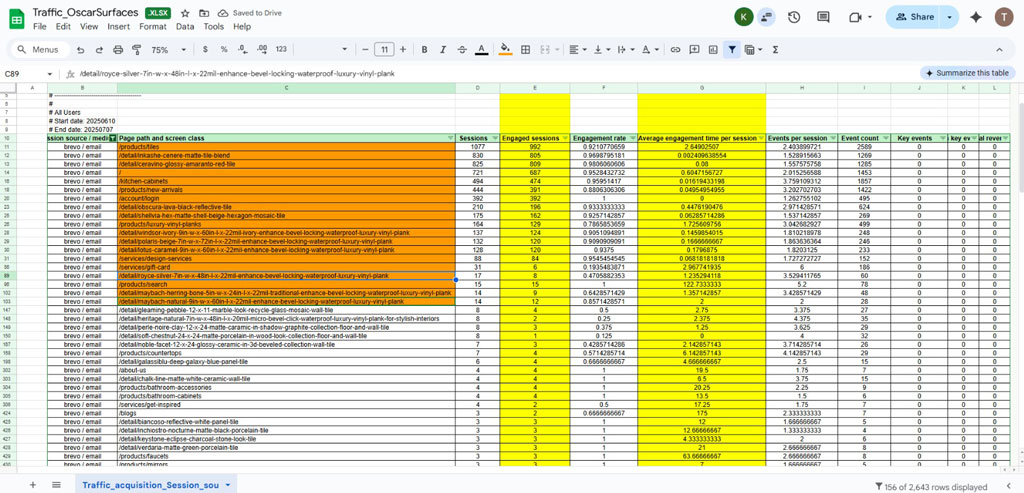Click the Functions sigma icon
Screen dimensions: 1024x493
(775, 49)
